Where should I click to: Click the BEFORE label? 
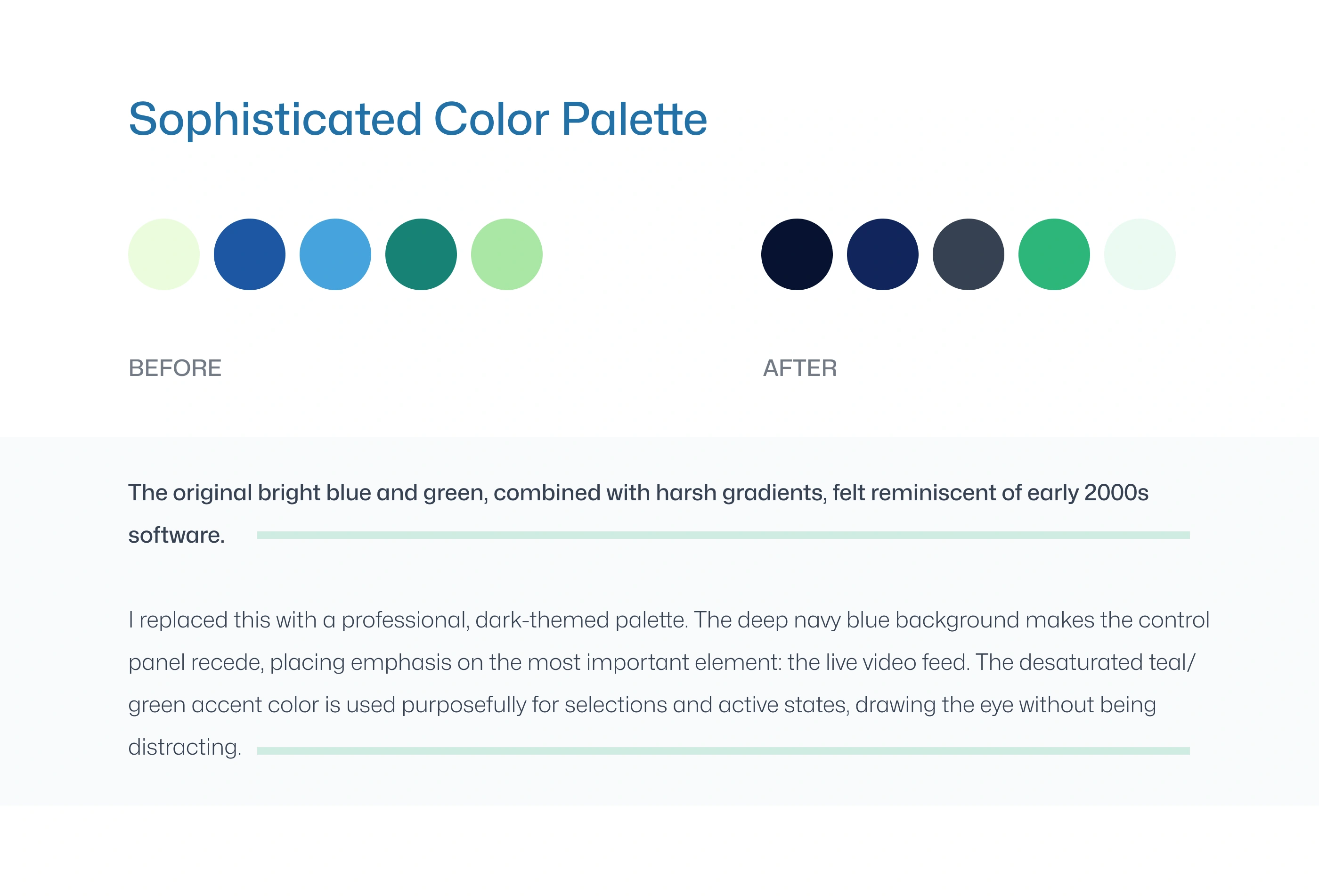point(175,368)
